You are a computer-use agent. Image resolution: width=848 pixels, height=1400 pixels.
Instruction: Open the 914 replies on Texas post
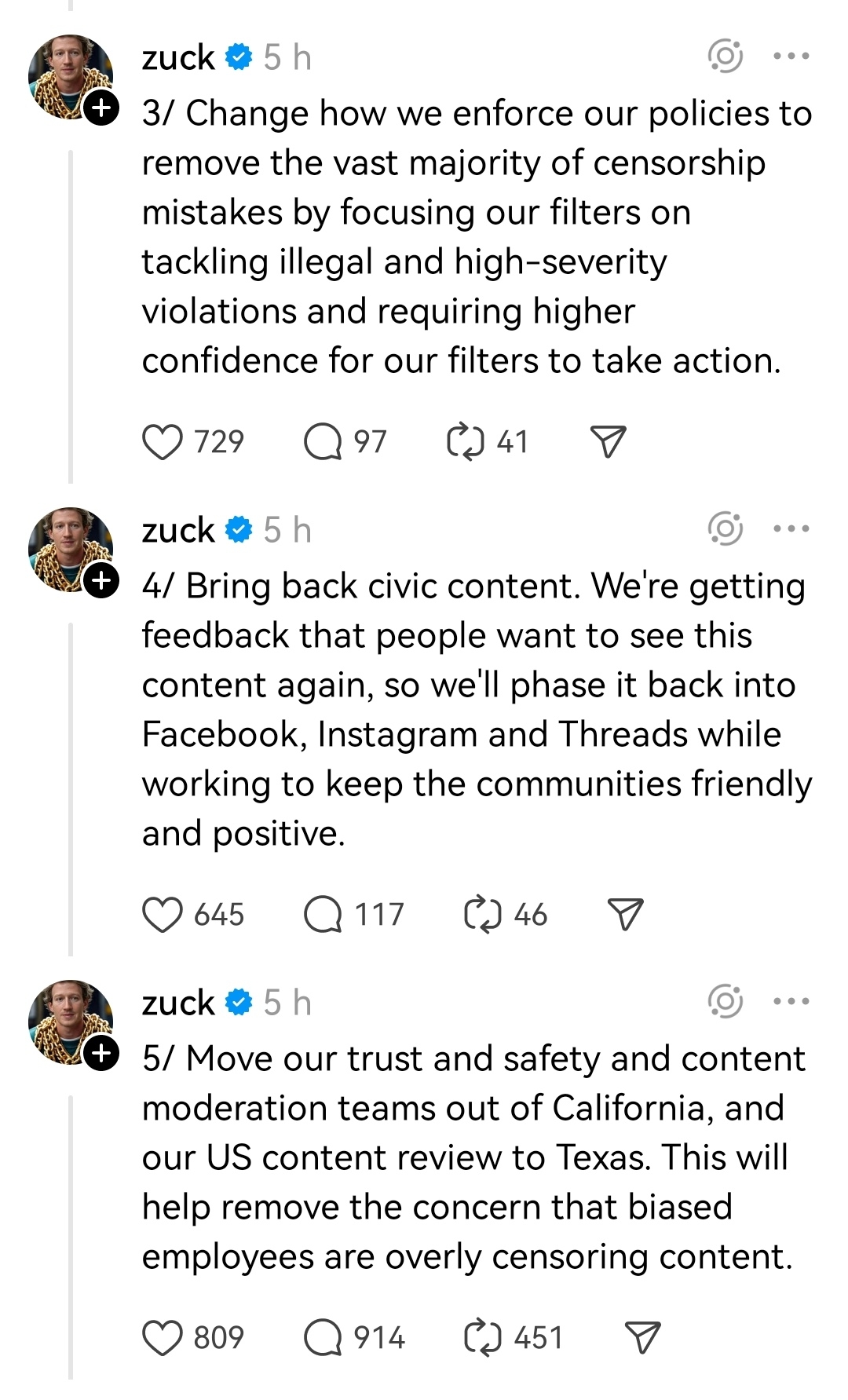tap(323, 1338)
